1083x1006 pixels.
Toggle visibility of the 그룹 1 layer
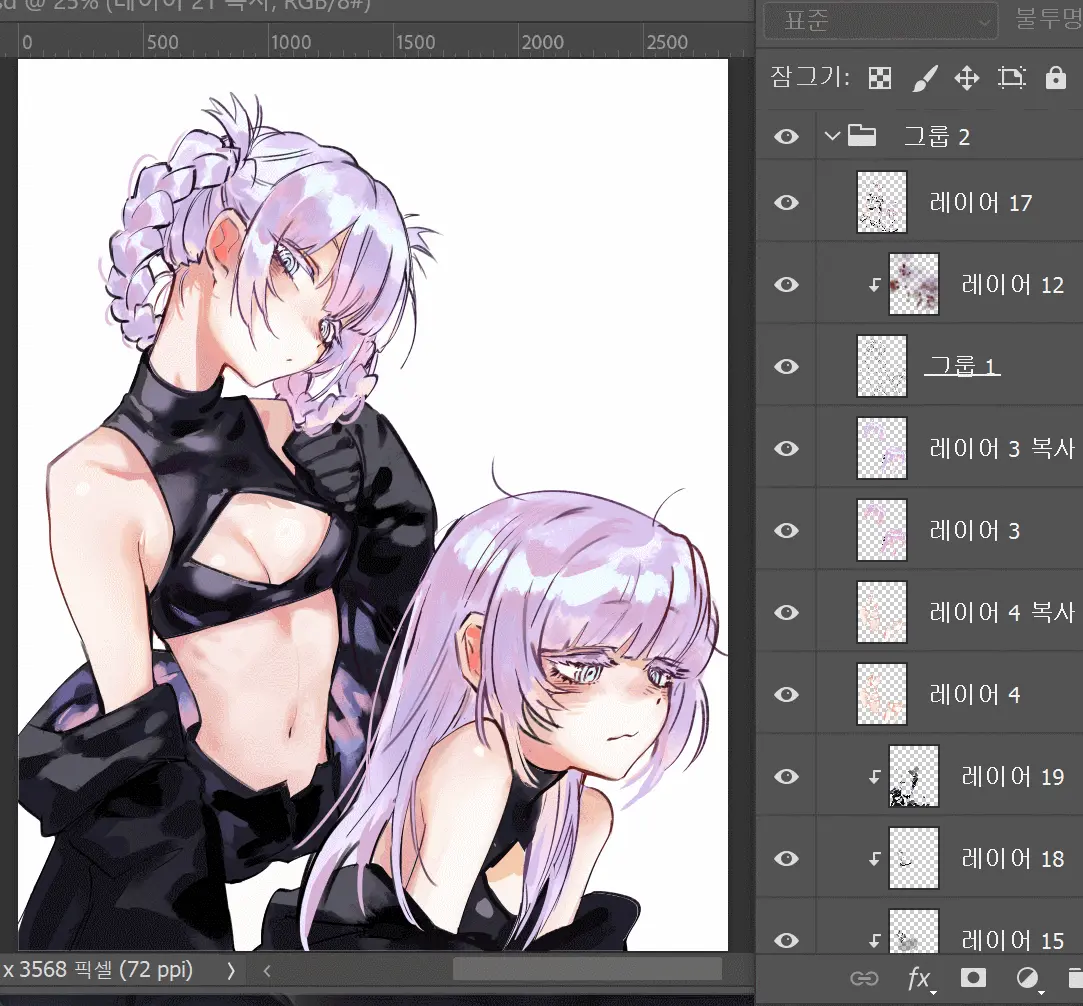[x=787, y=367]
